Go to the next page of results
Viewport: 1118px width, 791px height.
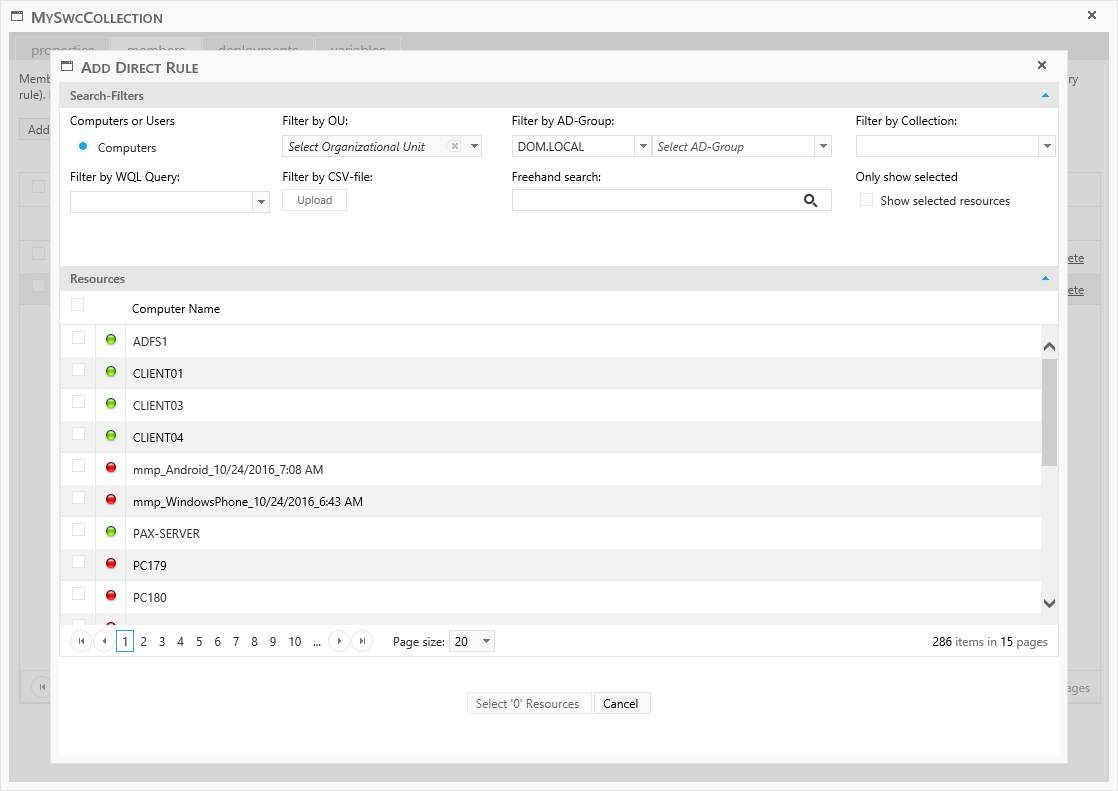(x=339, y=642)
